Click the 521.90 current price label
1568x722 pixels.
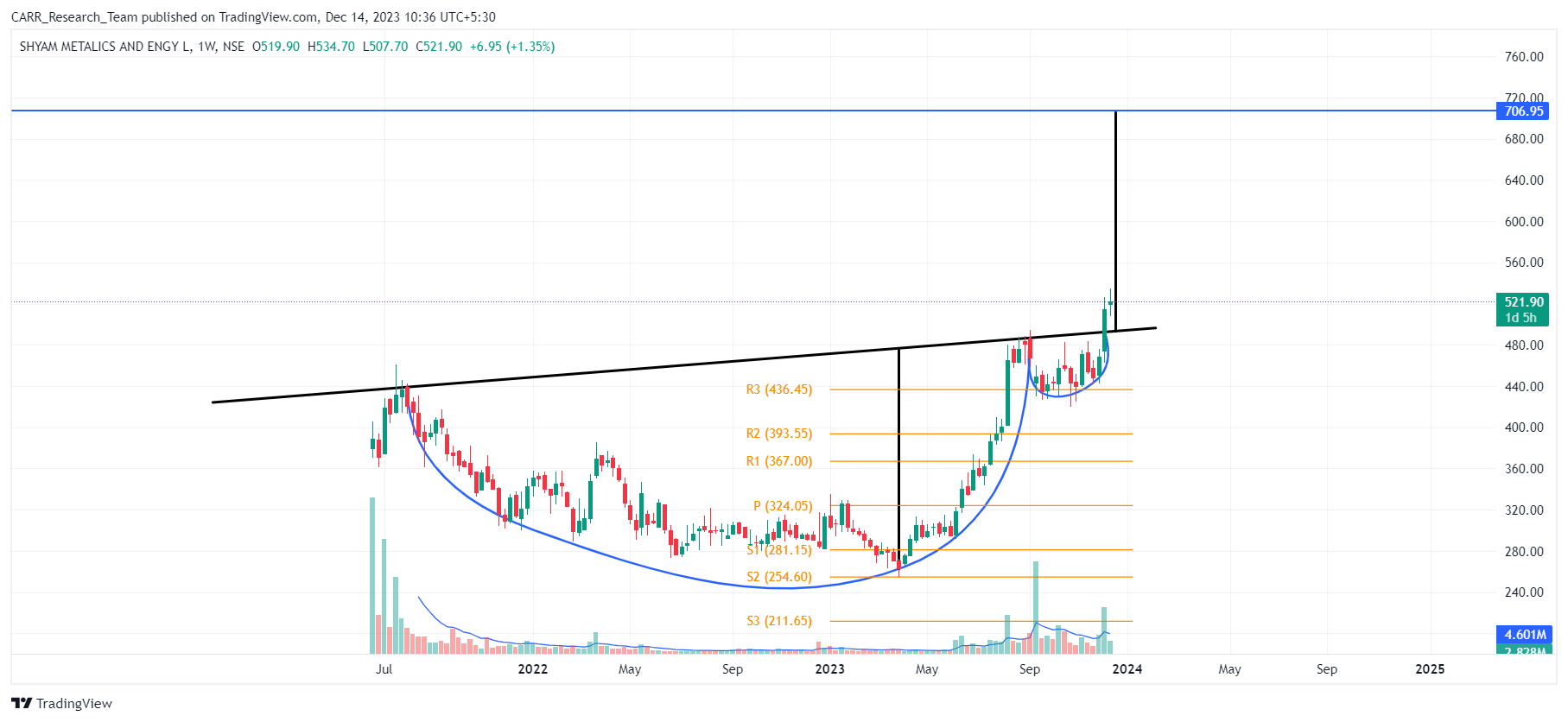point(1523,302)
